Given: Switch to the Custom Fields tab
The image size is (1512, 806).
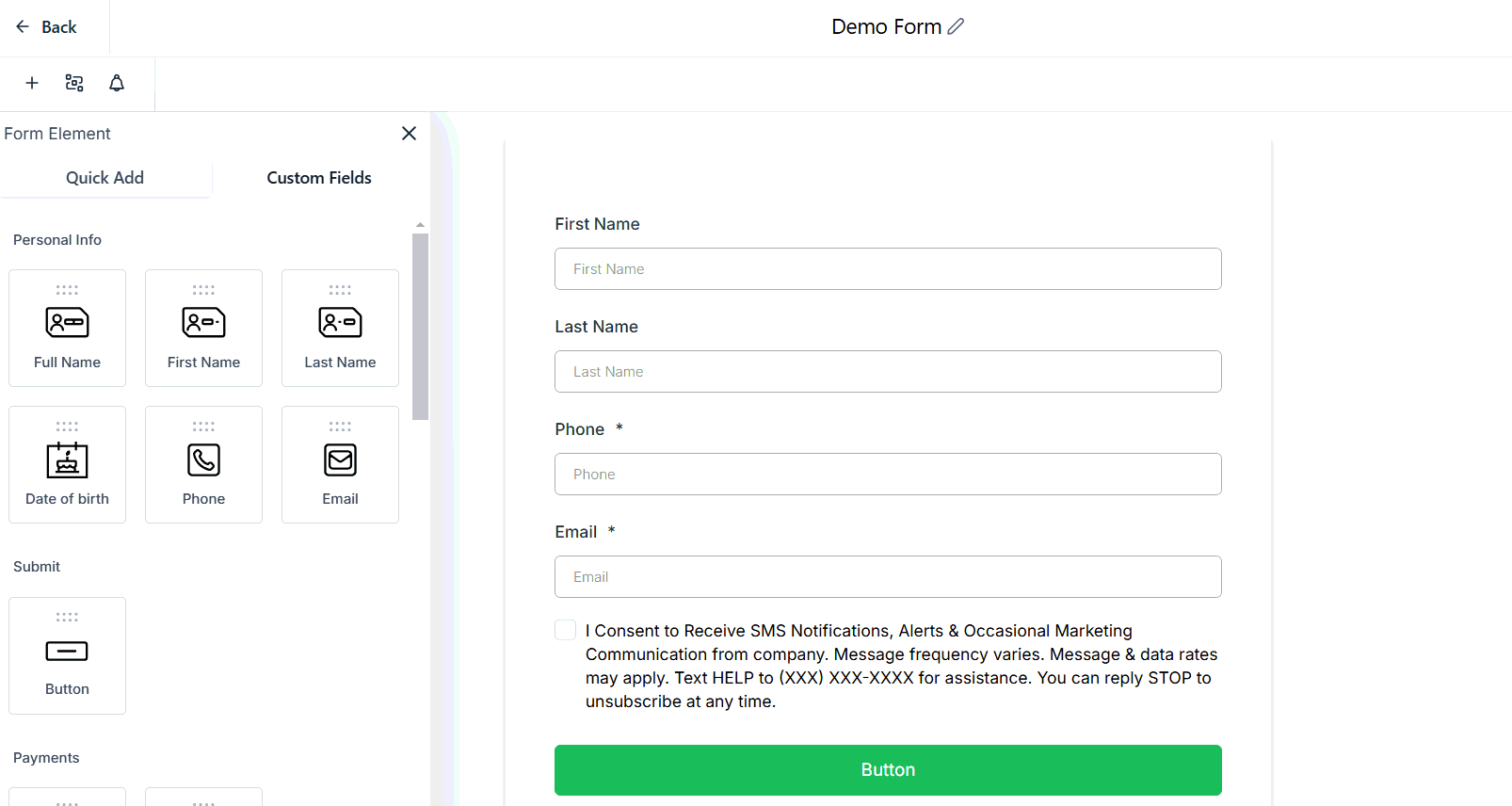Looking at the screenshot, I should click(x=319, y=178).
